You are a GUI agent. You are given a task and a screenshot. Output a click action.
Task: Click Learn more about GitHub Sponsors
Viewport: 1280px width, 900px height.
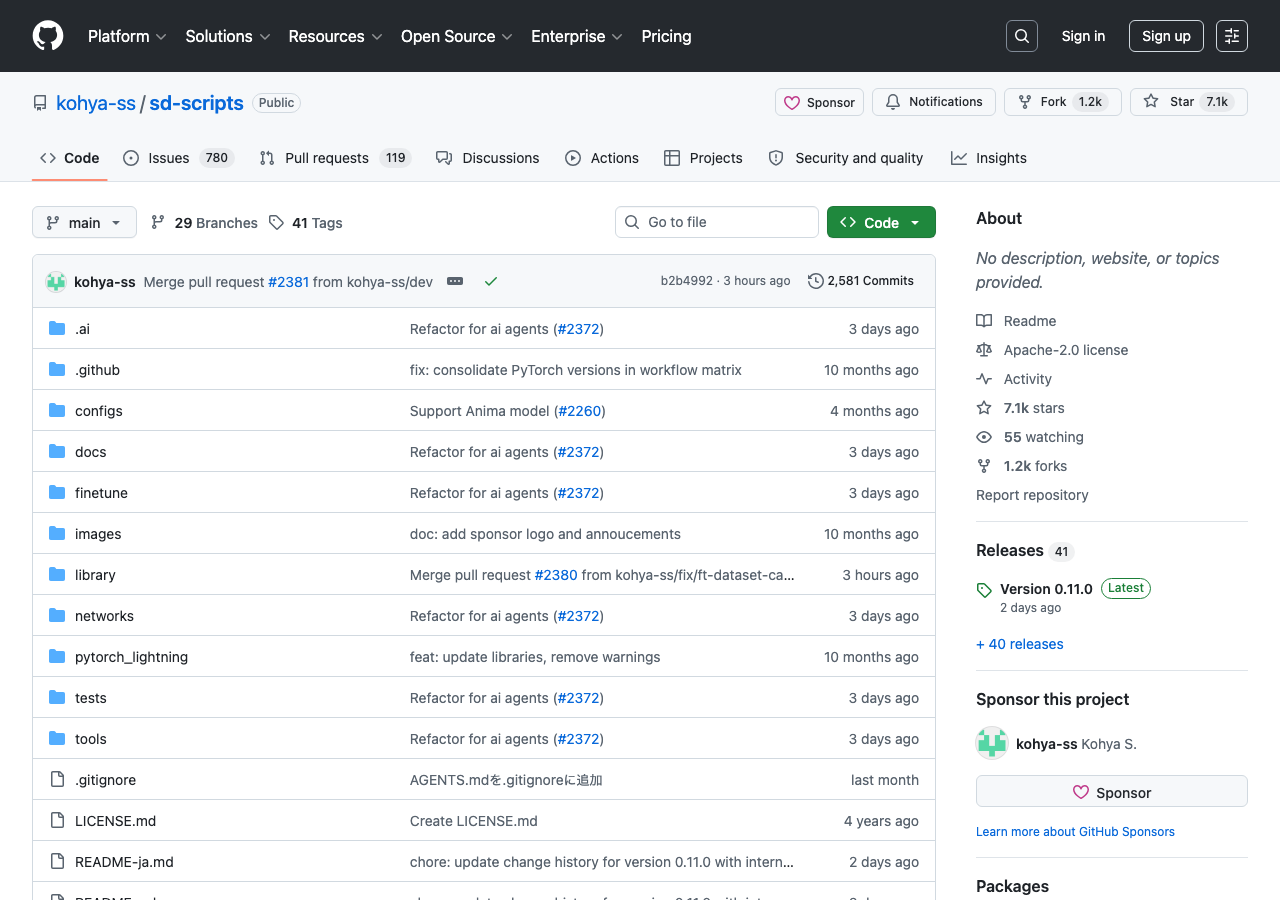coord(1075,832)
